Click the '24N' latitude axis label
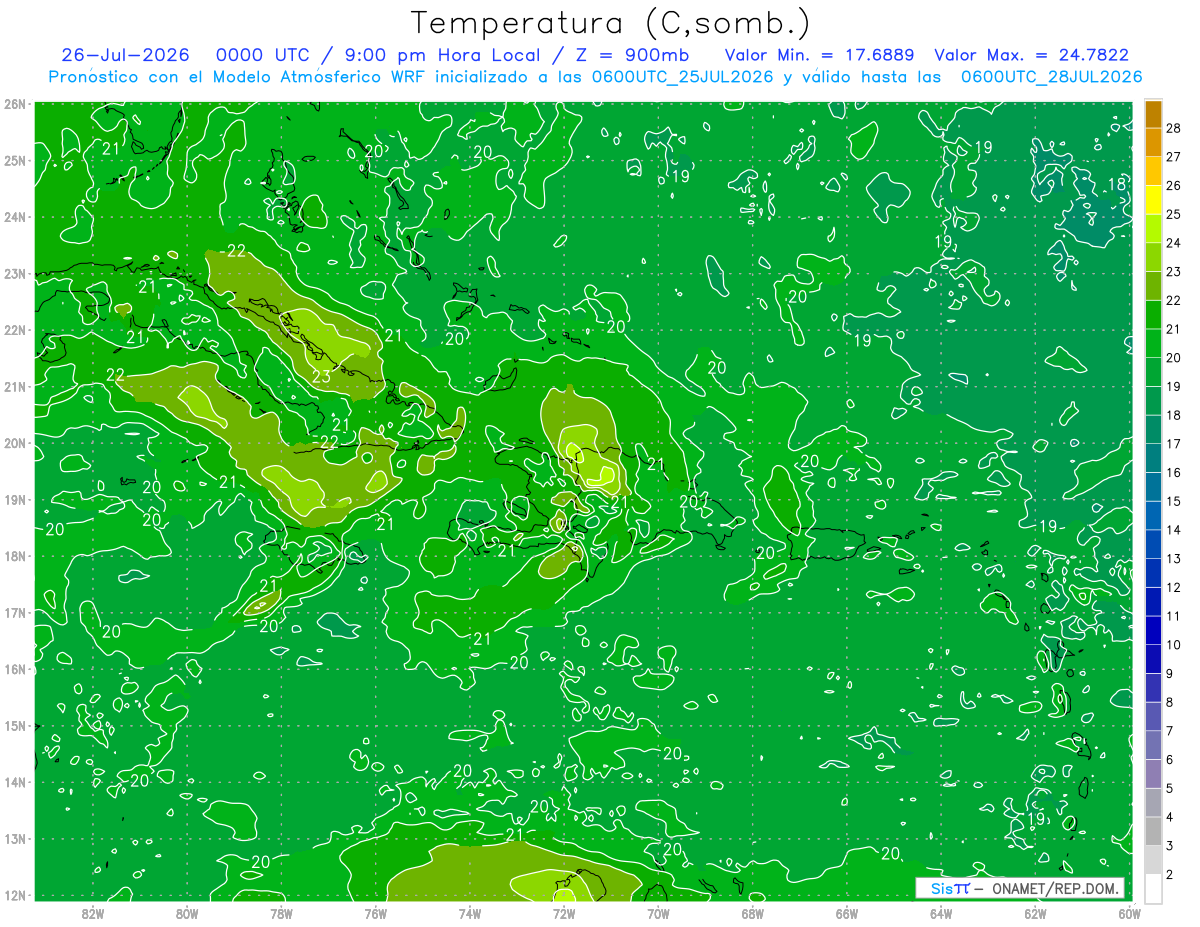 coord(15,217)
